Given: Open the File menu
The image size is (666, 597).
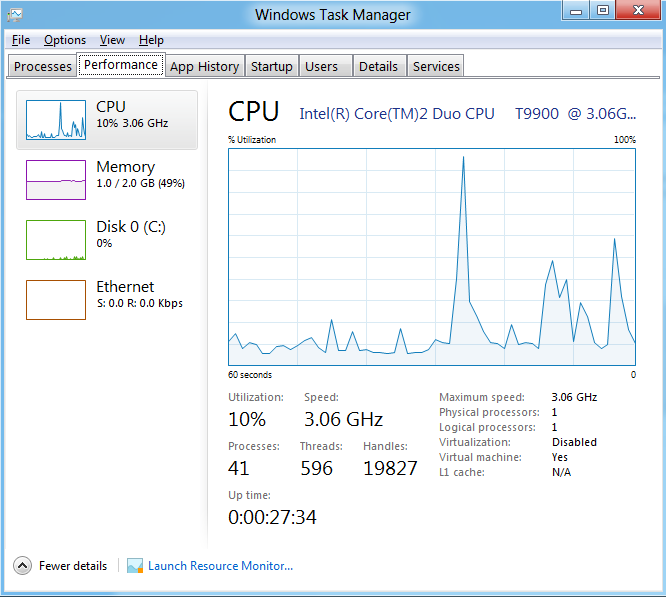Looking at the screenshot, I should click(x=21, y=40).
